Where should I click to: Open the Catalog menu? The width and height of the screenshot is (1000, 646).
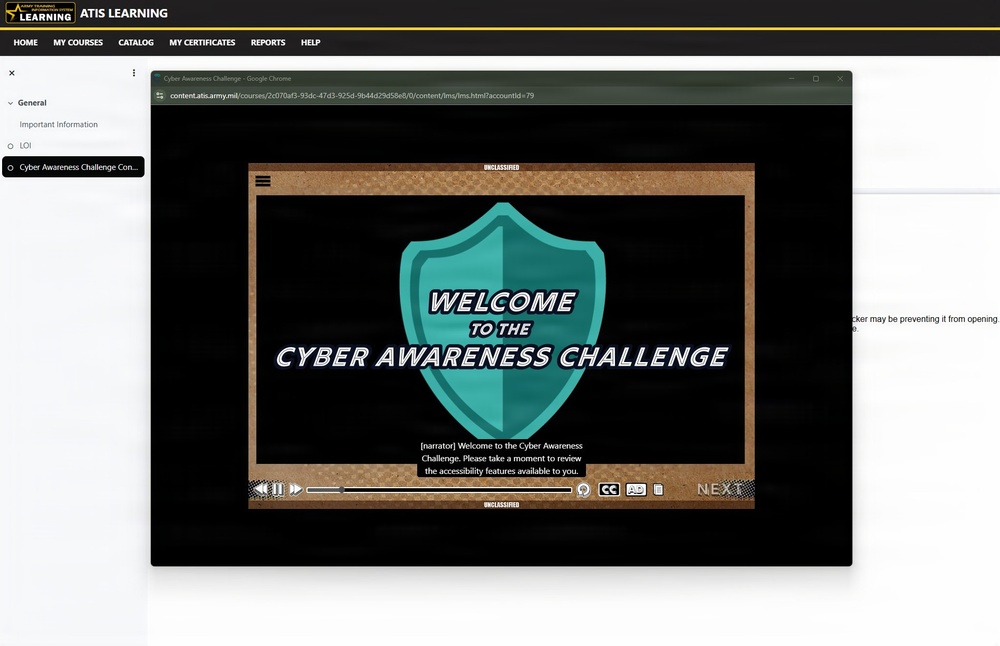click(x=136, y=43)
